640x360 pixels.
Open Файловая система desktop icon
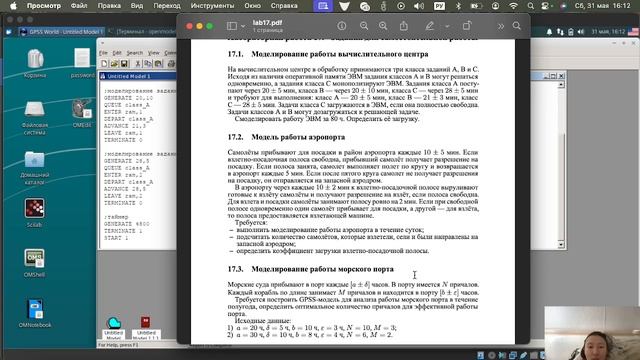(x=34, y=118)
